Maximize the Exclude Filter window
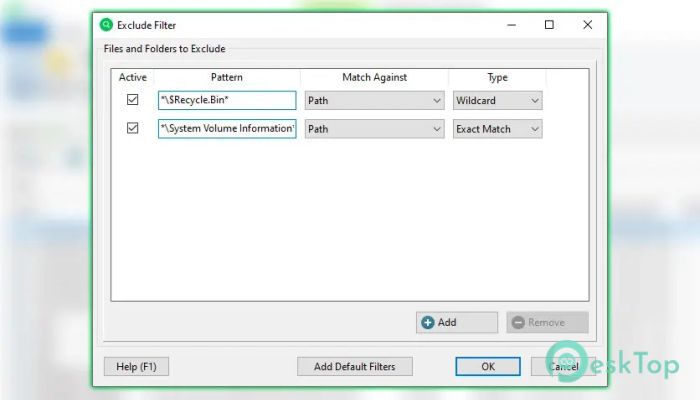Viewport: 700px width, 400px height. click(549, 25)
